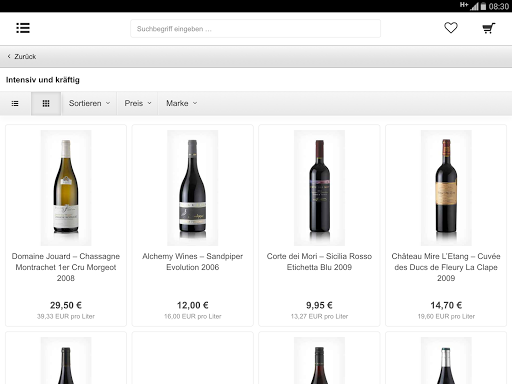Image resolution: width=512 pixels, height=384 pixels.
Task: Click the Suchbegriff eingeben search field
Action: click(255, 29)
